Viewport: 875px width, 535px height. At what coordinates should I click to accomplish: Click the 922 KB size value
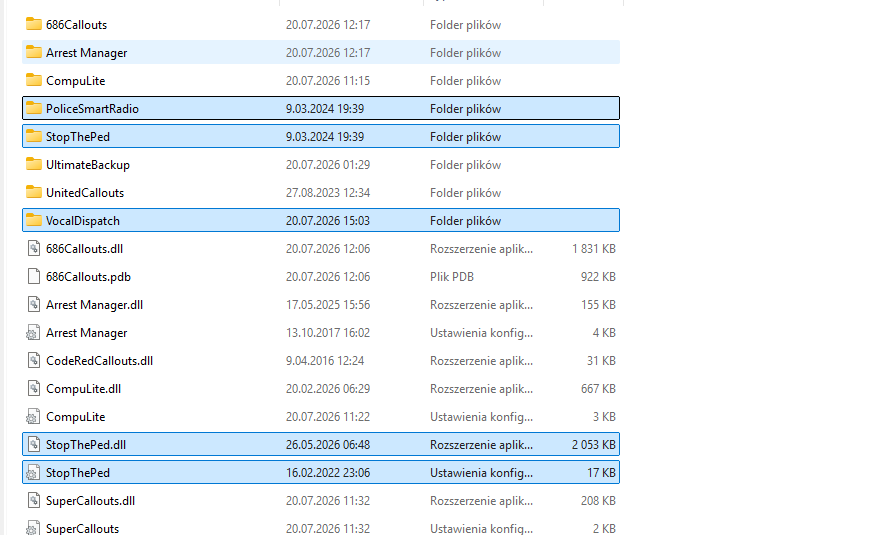[x=598, y=277]
